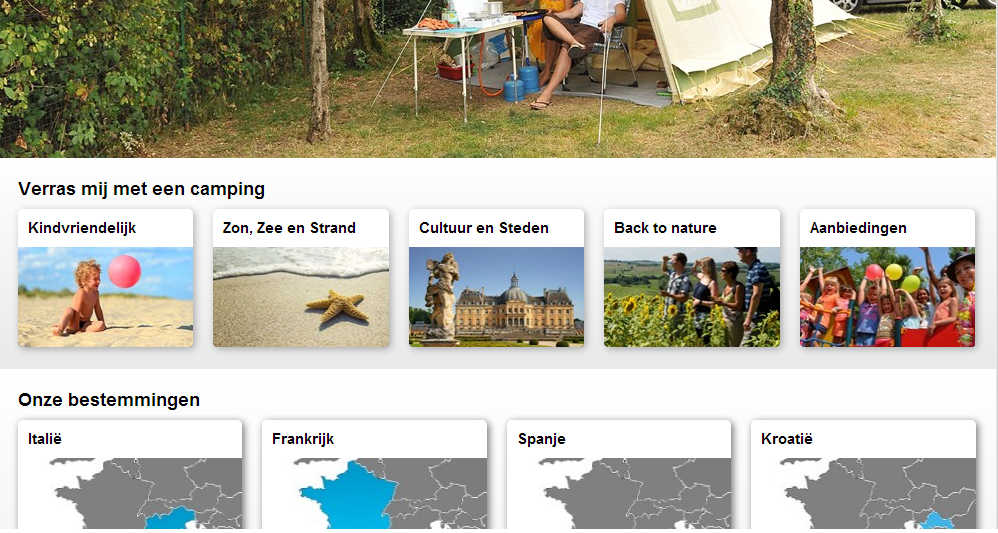This screenshot has width=998, height=533.
Task: Open the Spanje destination title
Action: [x=542, y=439]
